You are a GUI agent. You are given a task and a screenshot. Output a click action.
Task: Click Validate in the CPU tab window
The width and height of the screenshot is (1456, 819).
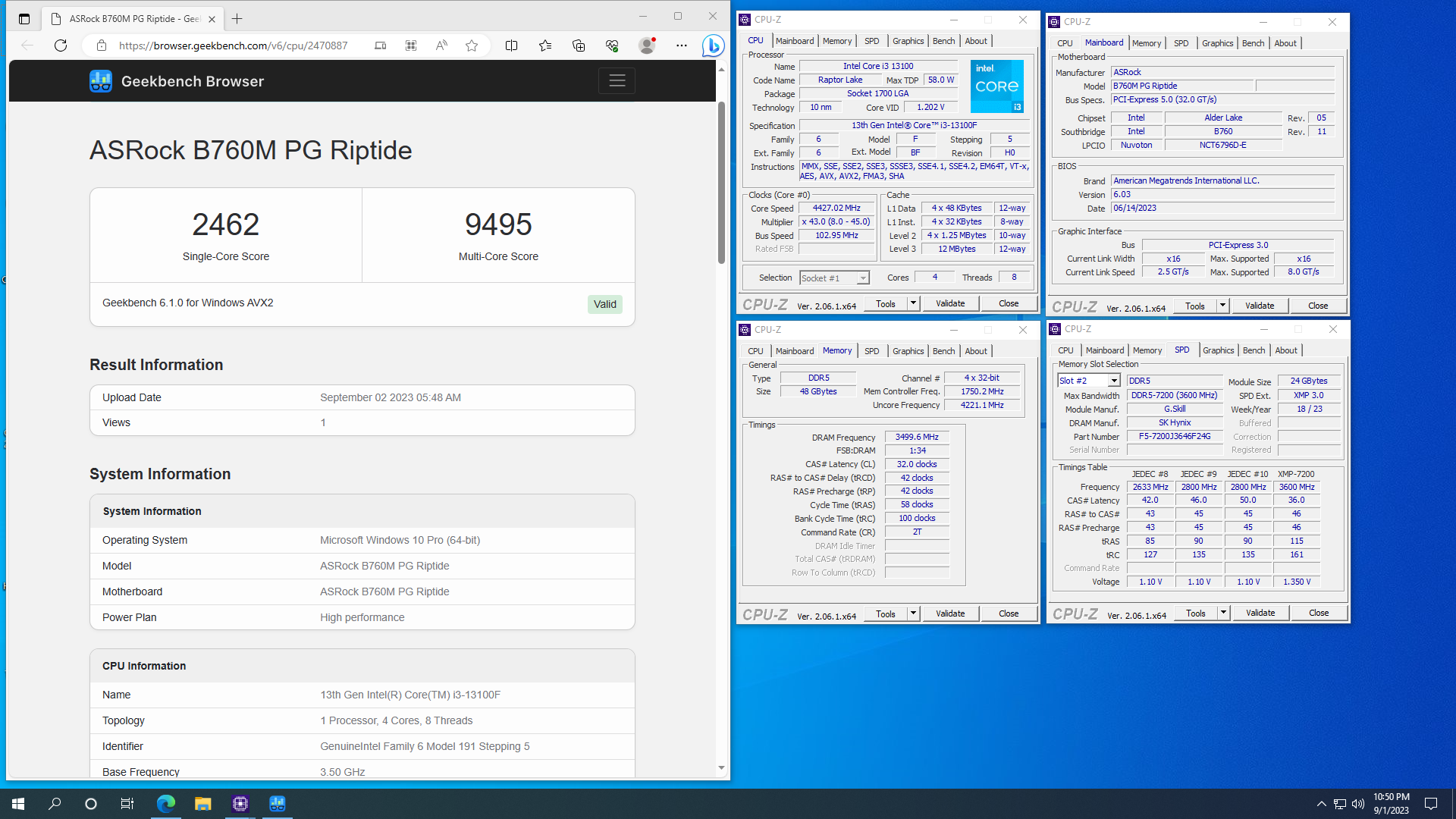[x=950, y=303]
